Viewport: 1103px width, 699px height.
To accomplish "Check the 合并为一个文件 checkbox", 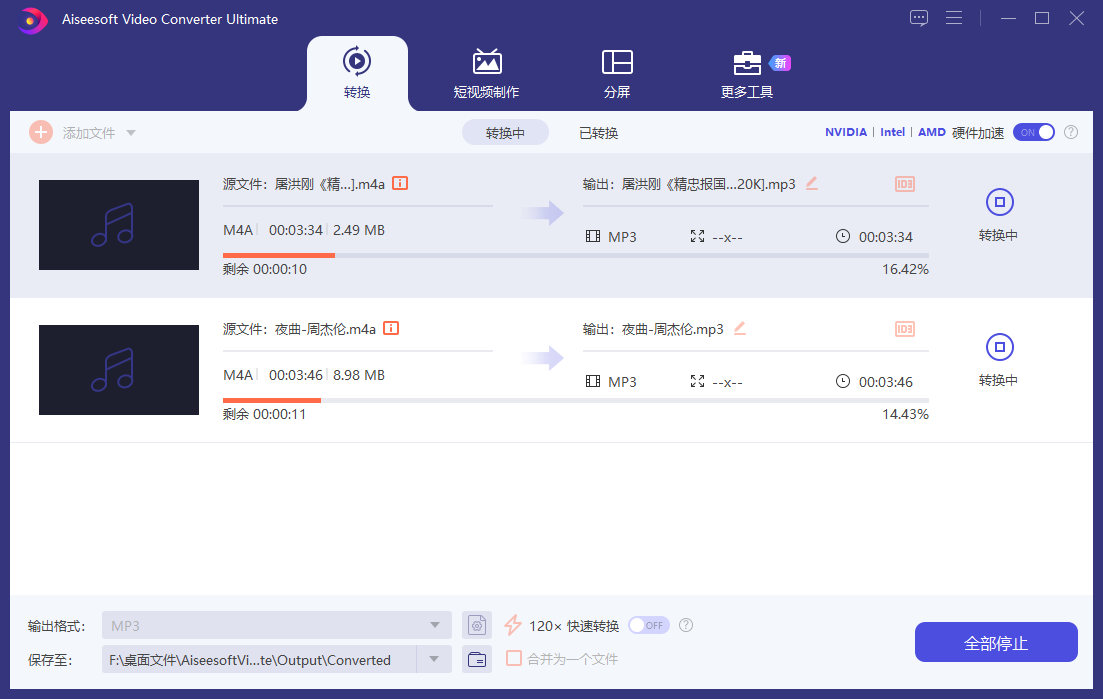I will [514, 658].
